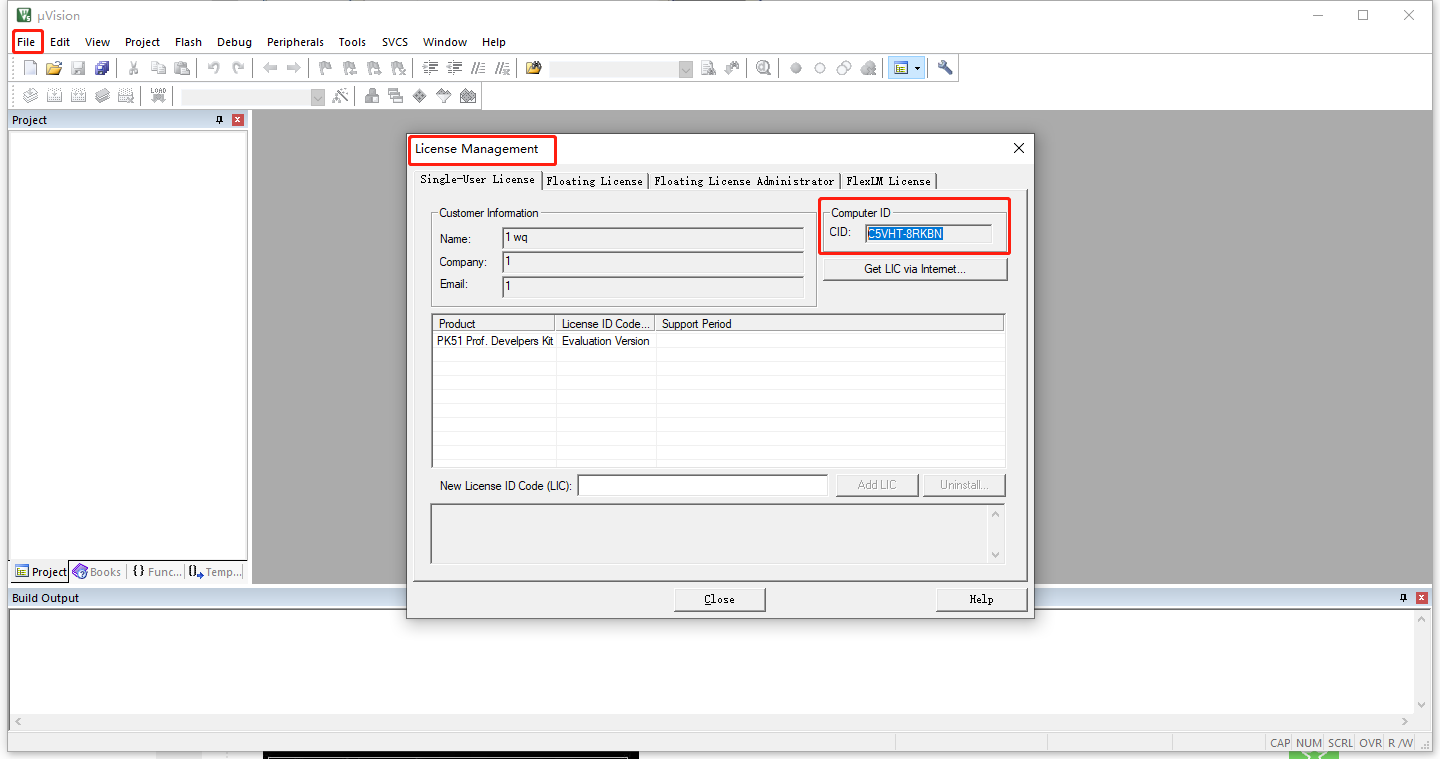Open the File menu

tap(26, 42)
